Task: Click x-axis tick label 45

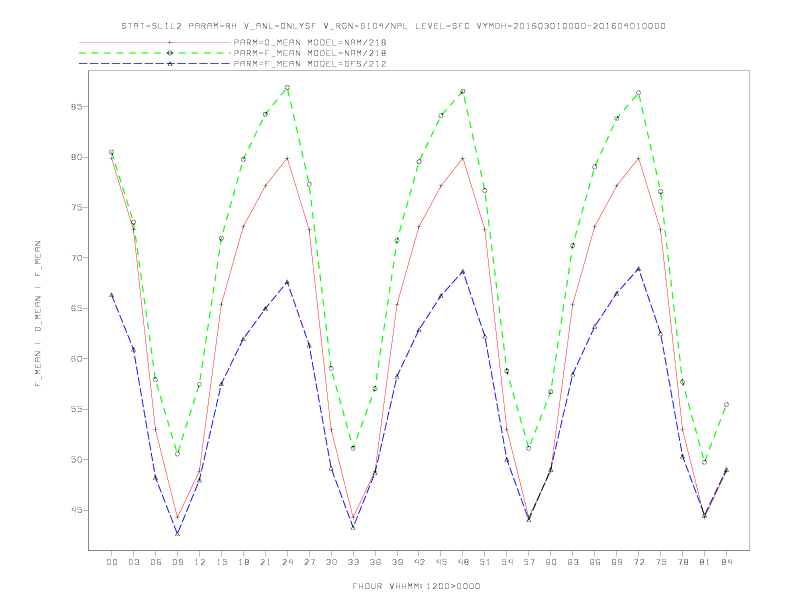Action: point(441,562)
